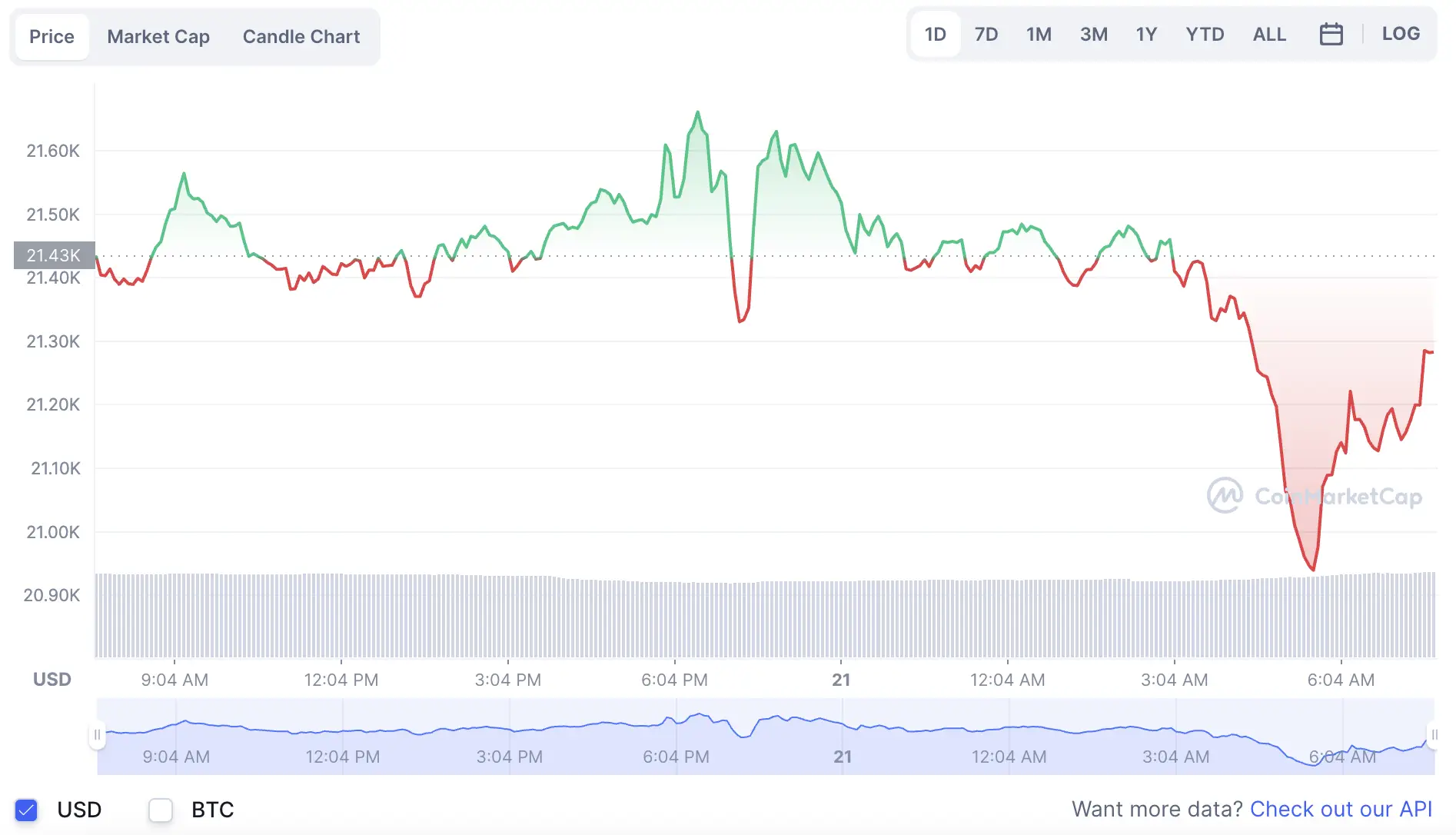Click the left handle of the range selector
This screenshot has height=835, width=1456.
[98, 734]
